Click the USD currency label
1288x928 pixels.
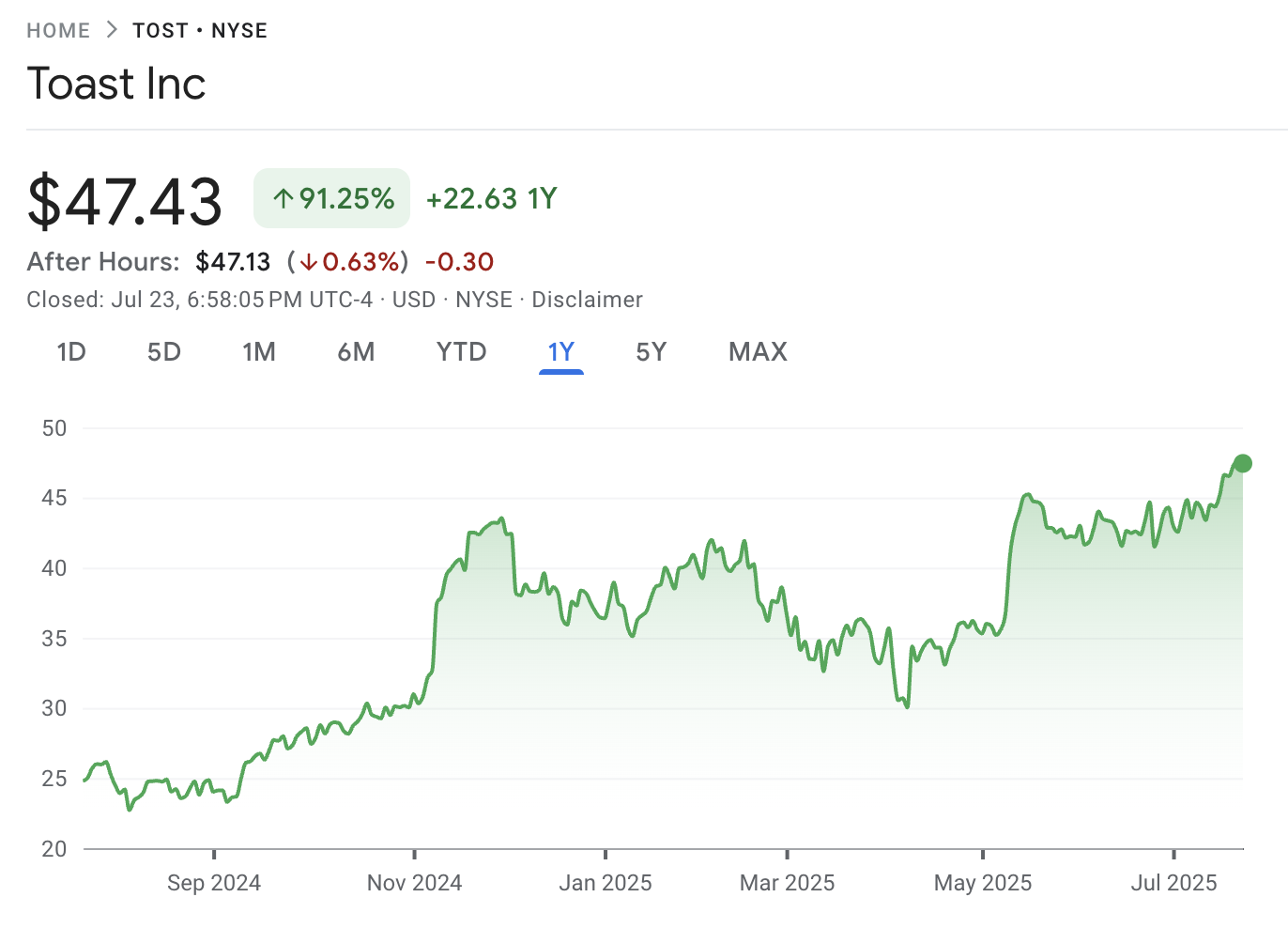(414, 300)
